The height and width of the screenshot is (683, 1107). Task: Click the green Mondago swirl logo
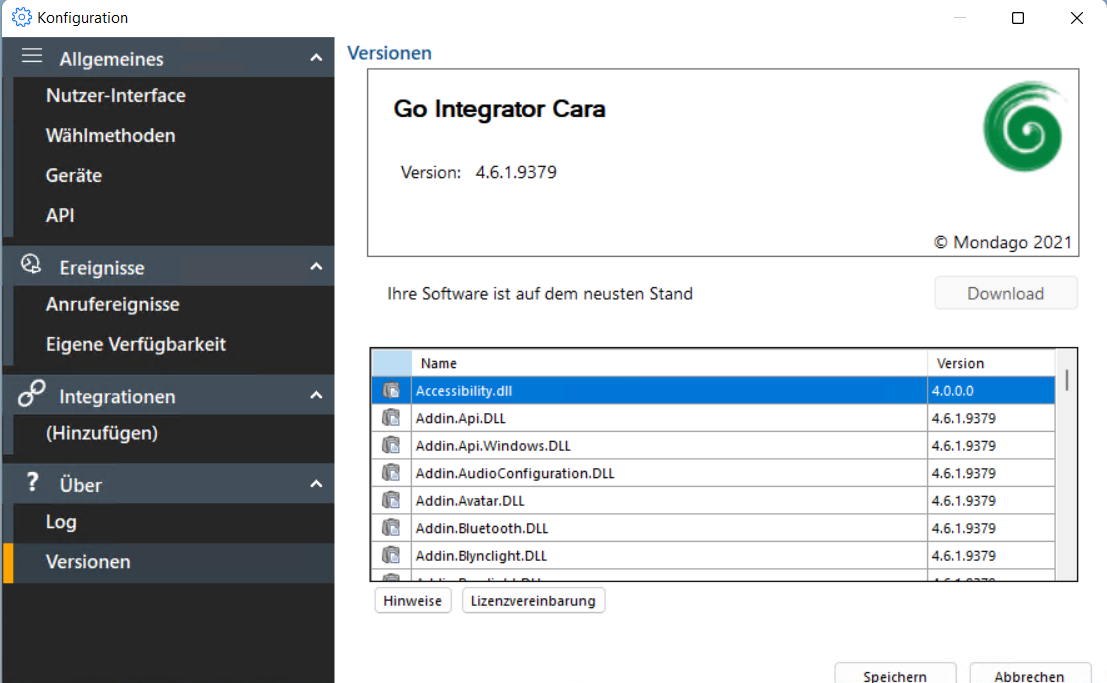[1023, 127]
